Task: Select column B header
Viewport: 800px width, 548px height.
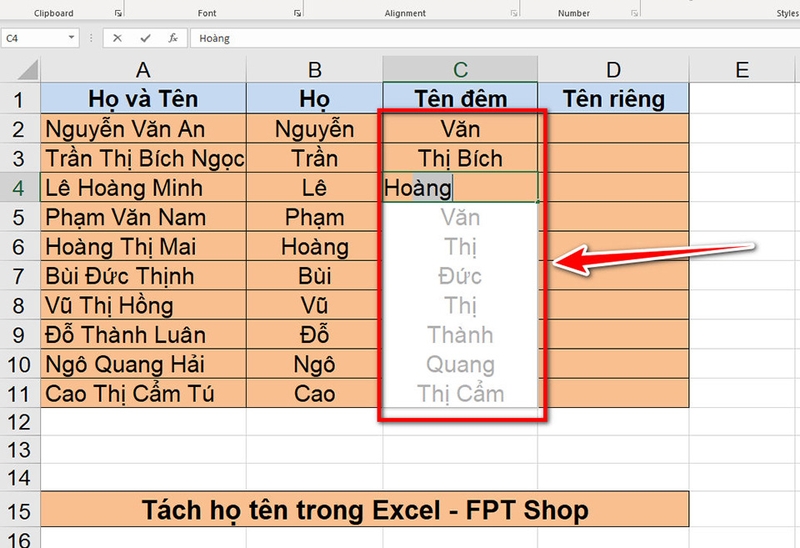Action: 315,70
